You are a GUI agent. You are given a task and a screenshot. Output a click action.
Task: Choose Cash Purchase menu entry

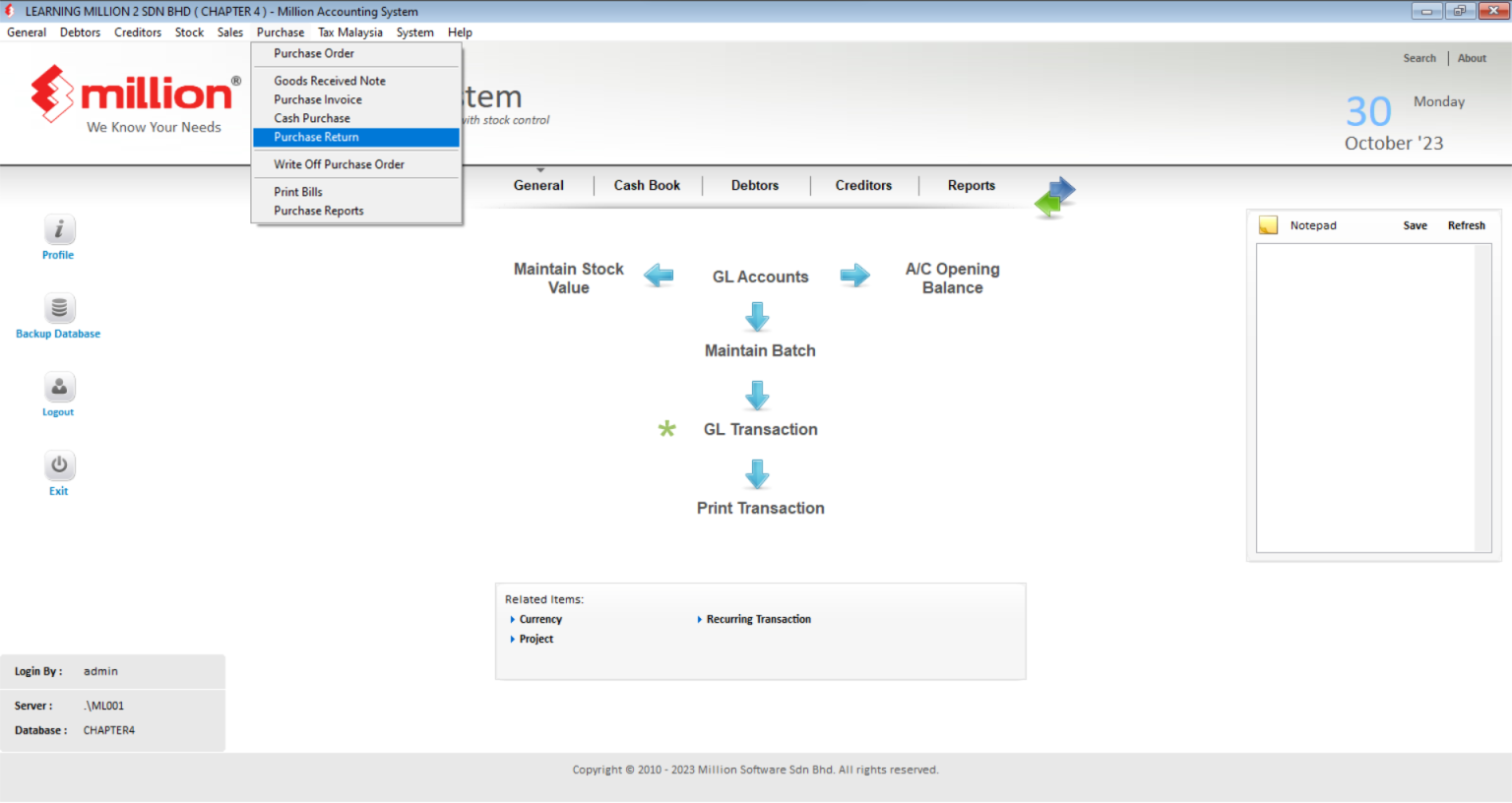[x=356, y=118]
